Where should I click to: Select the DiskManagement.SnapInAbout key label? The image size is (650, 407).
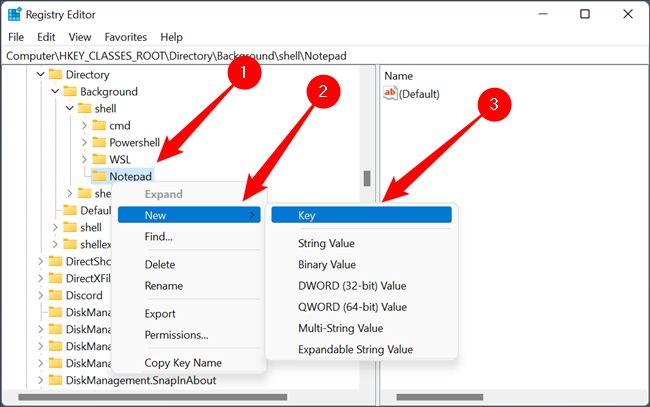[141, 380]
